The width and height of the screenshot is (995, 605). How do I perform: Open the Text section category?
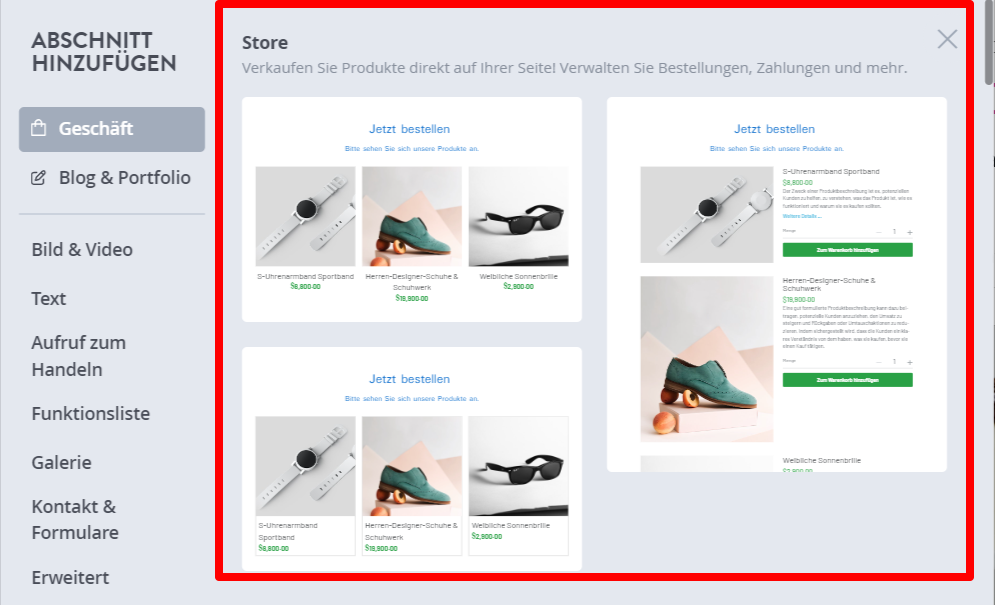pos(49,298)
